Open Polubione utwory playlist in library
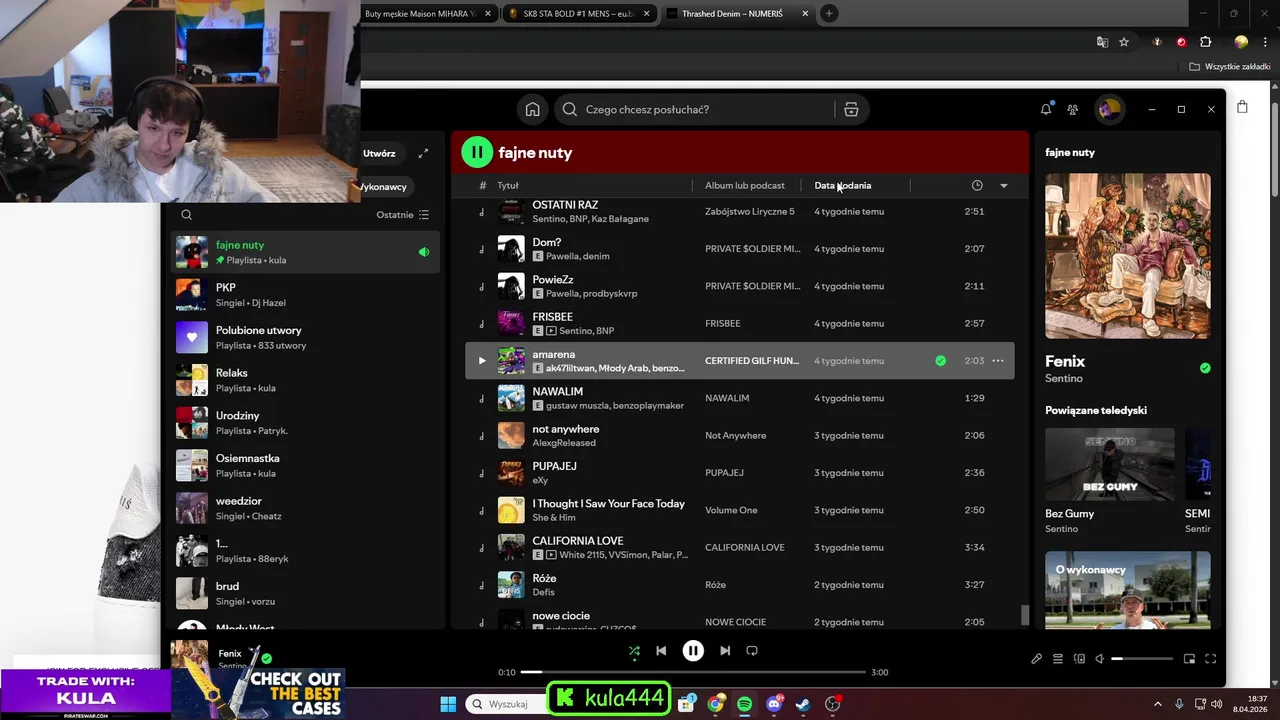Viewport: 1280px width, 720px height. [x=305, y=337]
